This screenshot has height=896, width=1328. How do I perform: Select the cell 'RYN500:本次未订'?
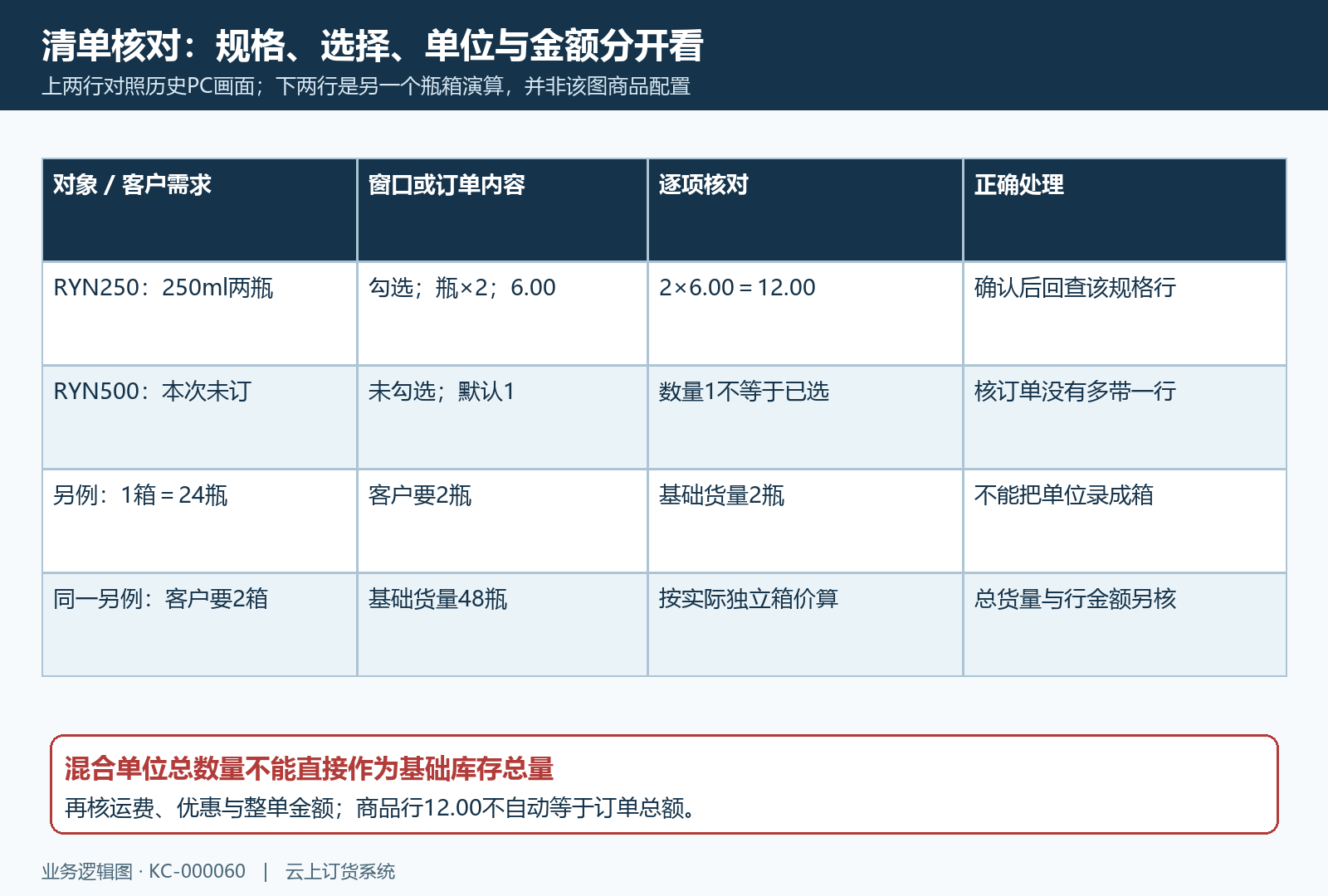coord(199,417)
